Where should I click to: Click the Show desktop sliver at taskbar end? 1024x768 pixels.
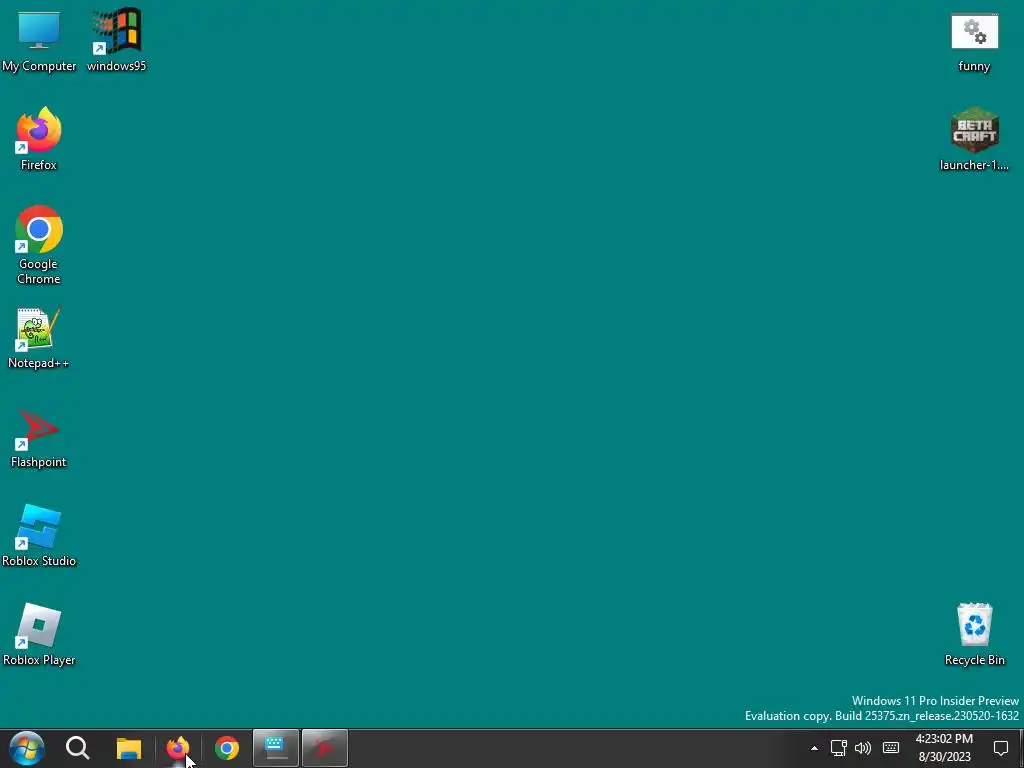click(x=1021, y=748)
